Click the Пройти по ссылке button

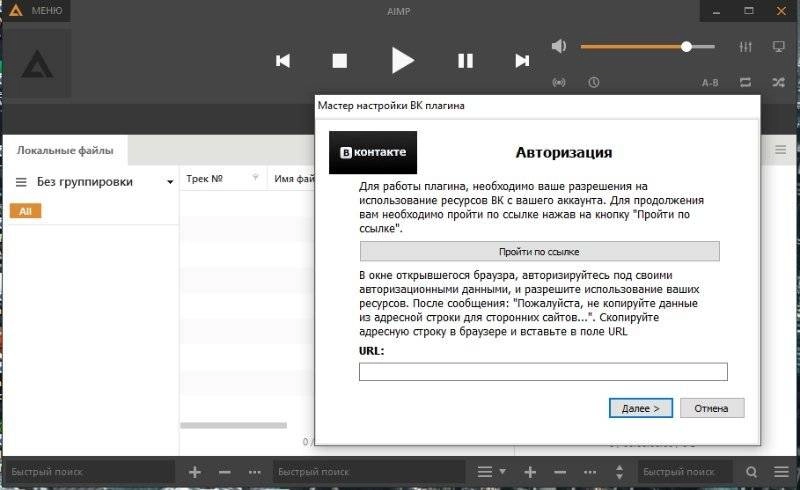(x=539, y=251)
